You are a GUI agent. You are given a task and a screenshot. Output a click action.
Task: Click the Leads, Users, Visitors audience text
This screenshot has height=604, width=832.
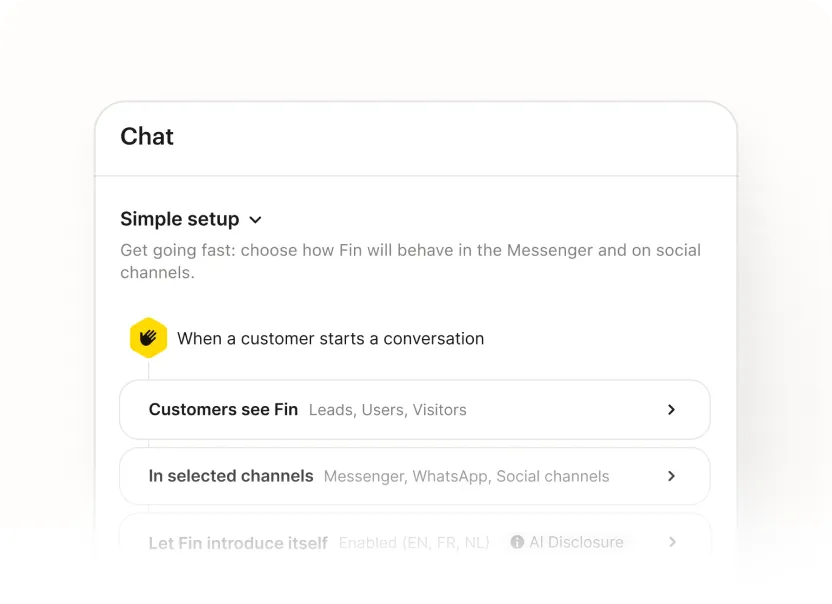388,410
